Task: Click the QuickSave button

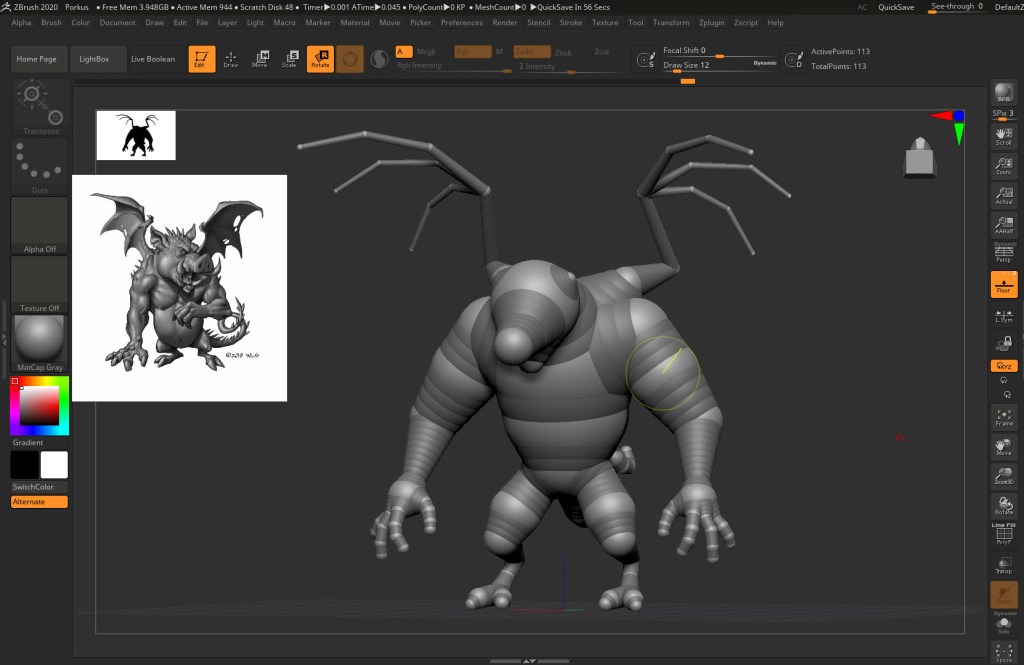Action: click(x=896, y=7)
